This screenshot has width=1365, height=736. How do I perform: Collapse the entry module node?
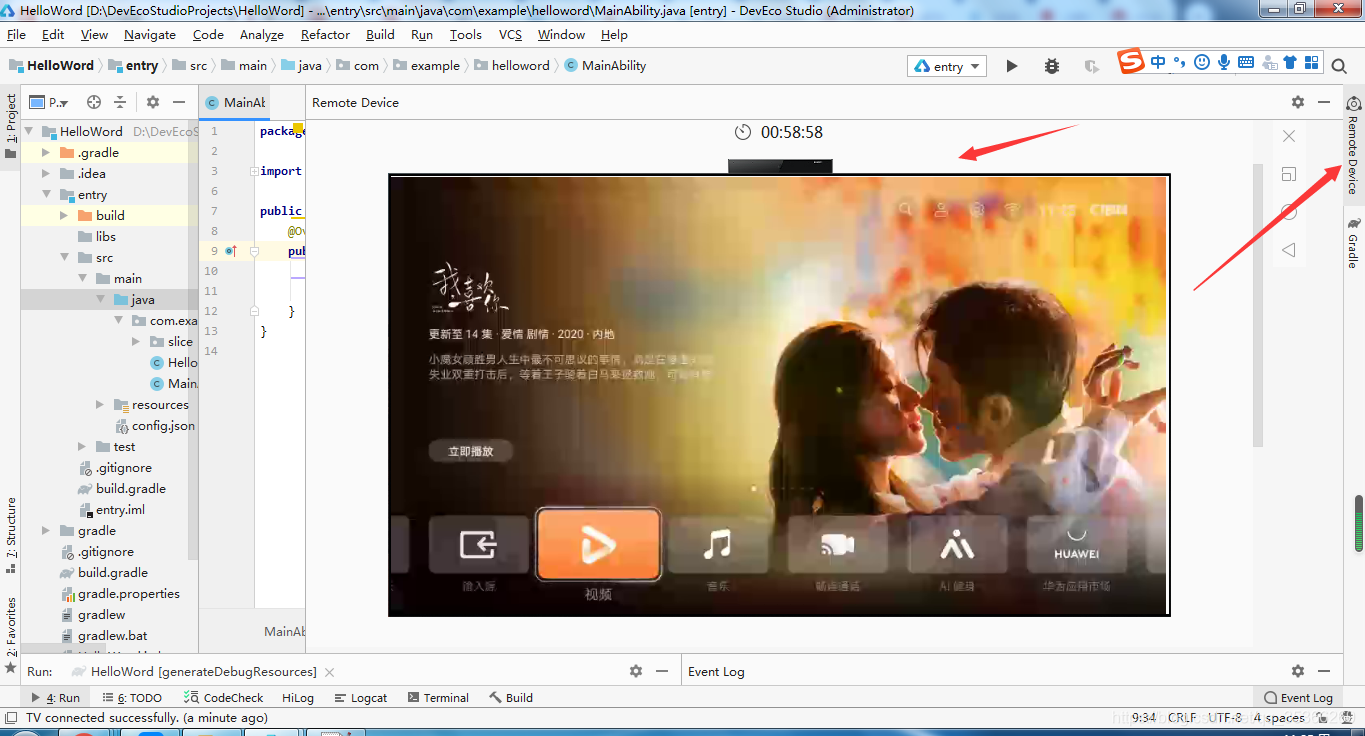[47, 195]
